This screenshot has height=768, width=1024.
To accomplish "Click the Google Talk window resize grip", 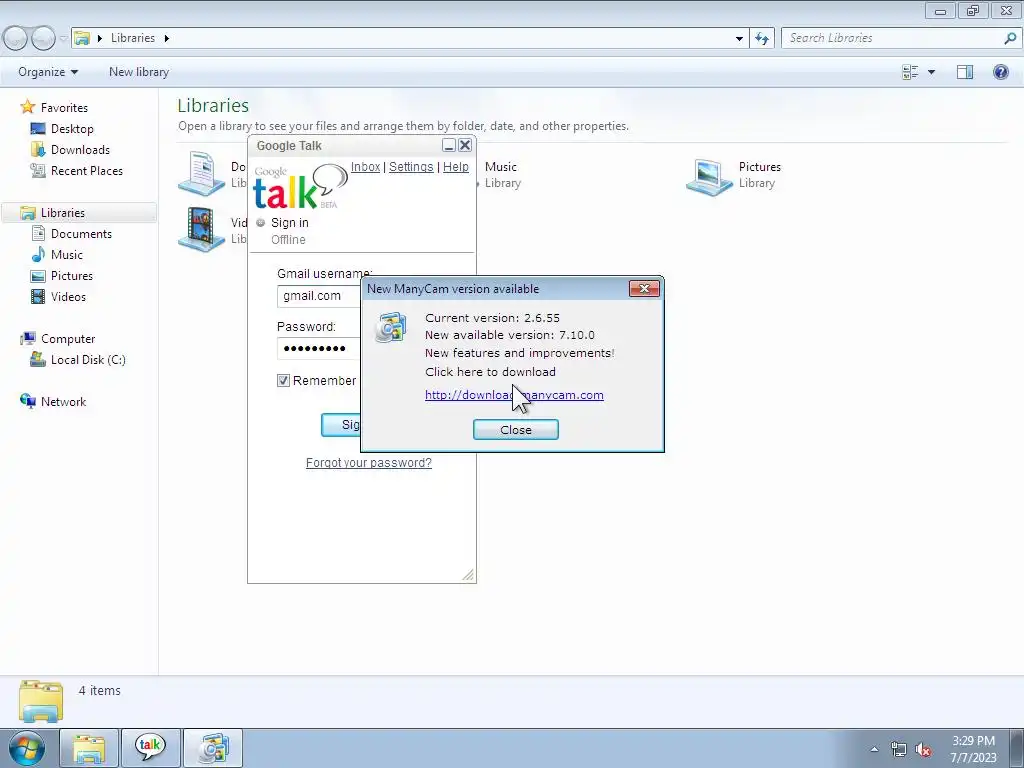I will 468,575.
